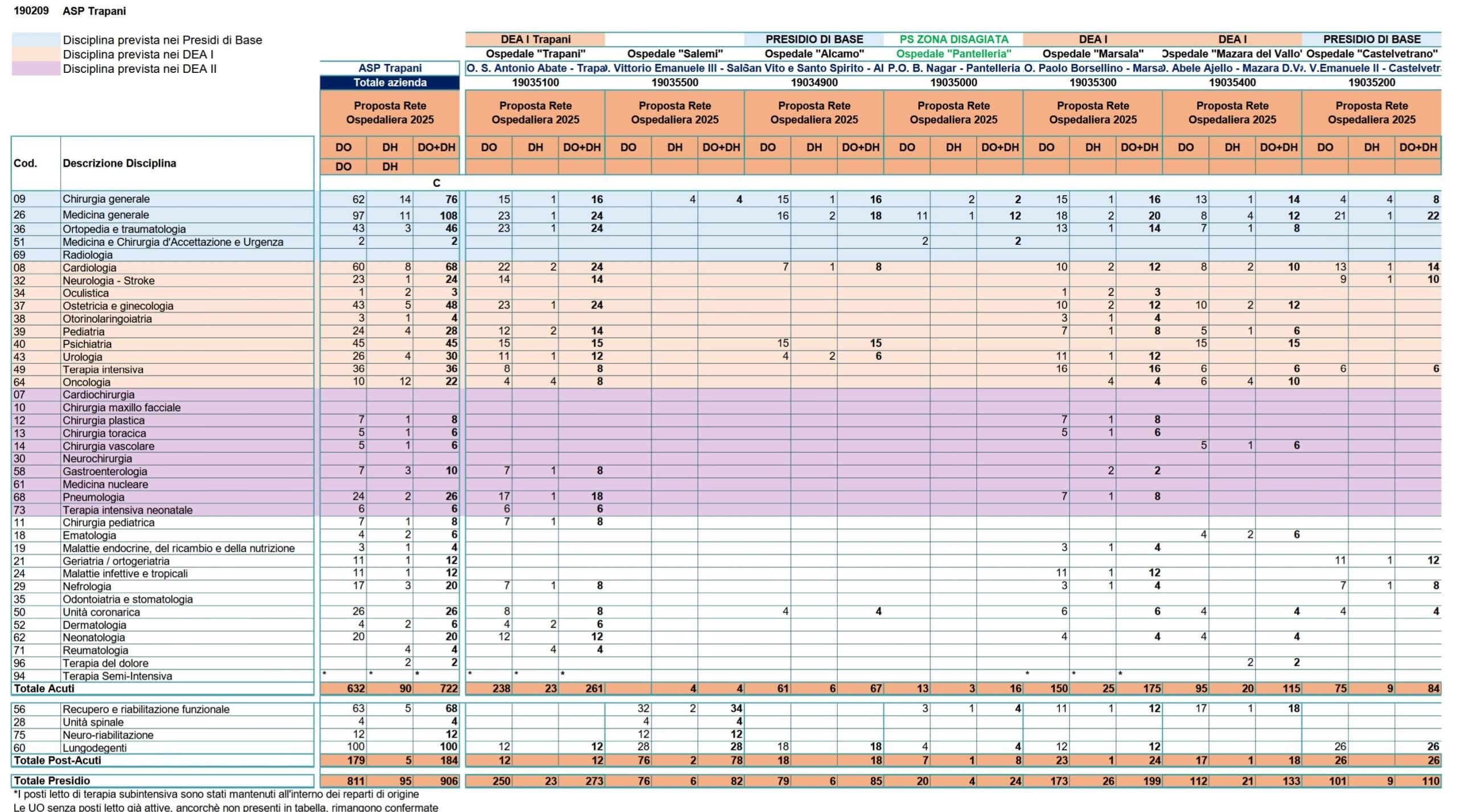Select the Chirurgia generale row label

pos(107,199)
